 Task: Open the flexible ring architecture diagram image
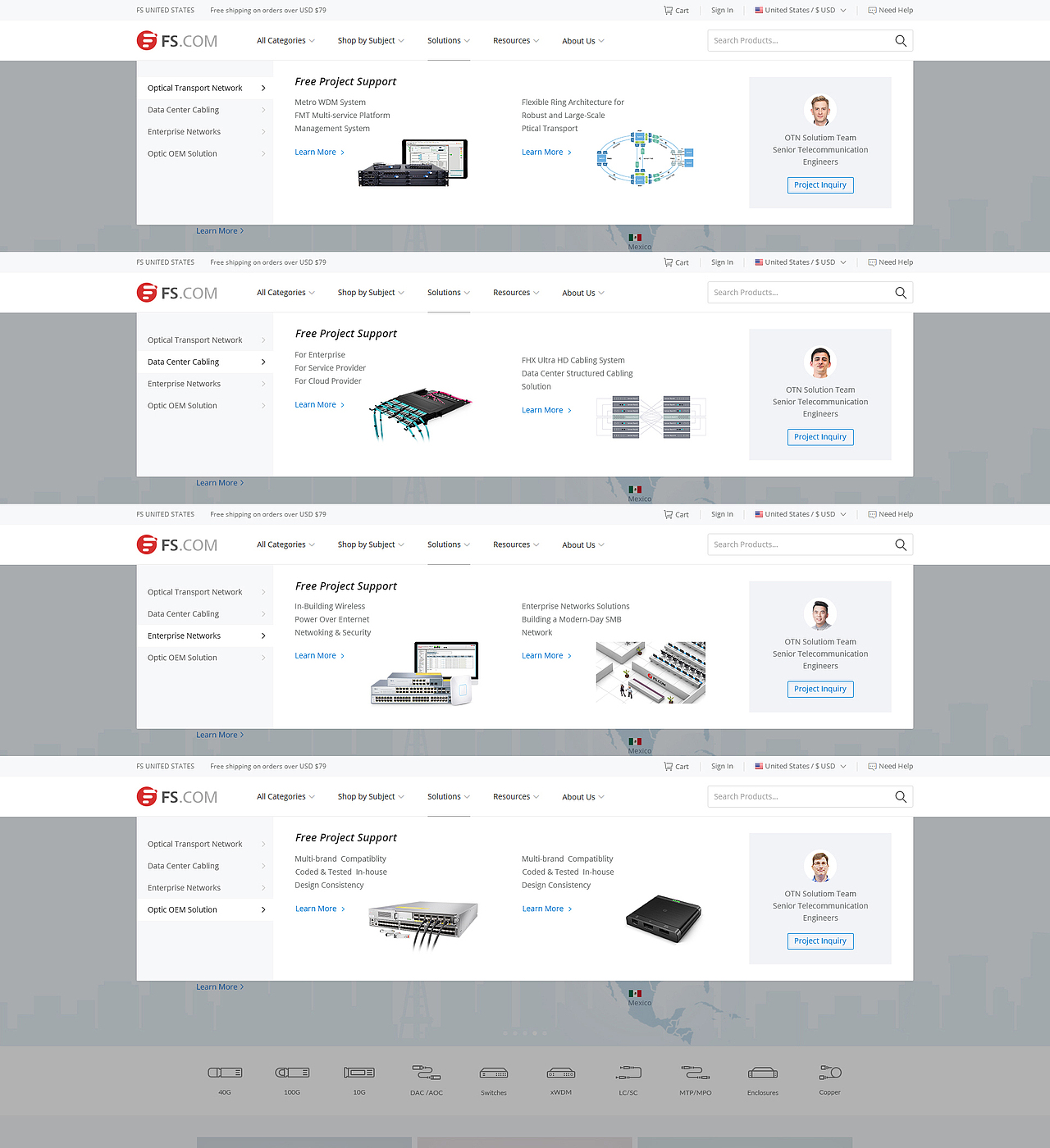pos(645,157)
